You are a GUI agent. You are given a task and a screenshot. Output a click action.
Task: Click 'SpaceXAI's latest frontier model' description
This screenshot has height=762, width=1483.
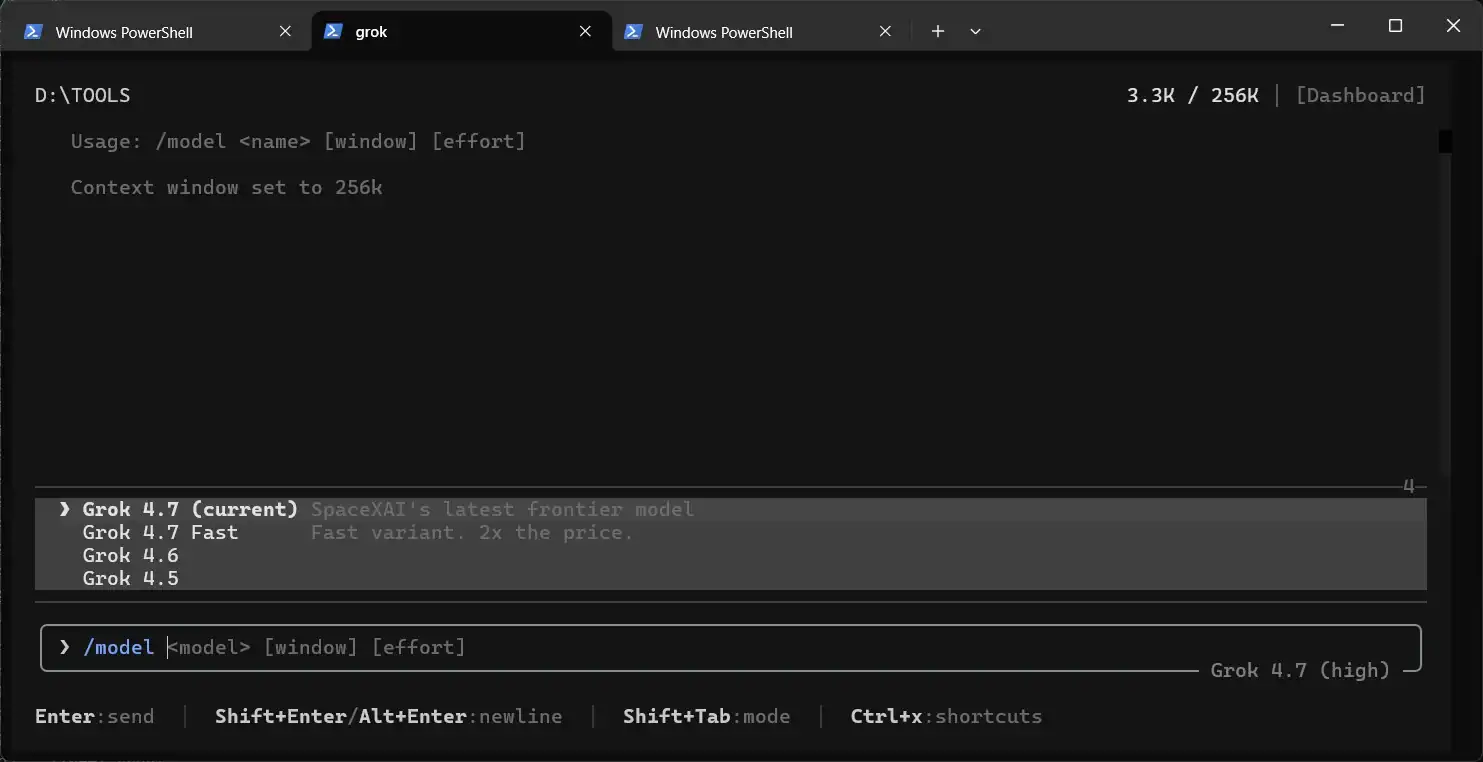point(502,509)
